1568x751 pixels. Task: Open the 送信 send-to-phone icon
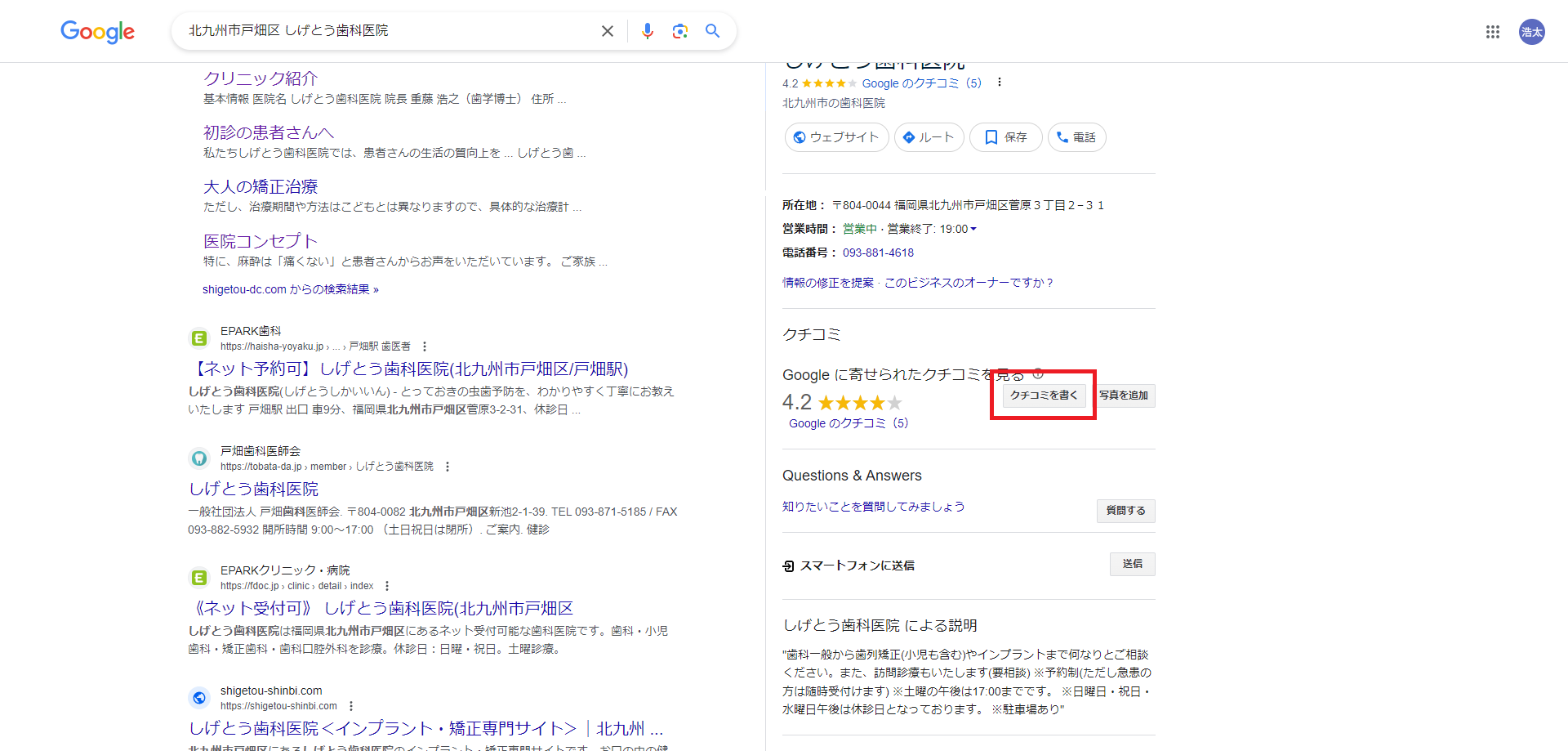point(1132,564)
